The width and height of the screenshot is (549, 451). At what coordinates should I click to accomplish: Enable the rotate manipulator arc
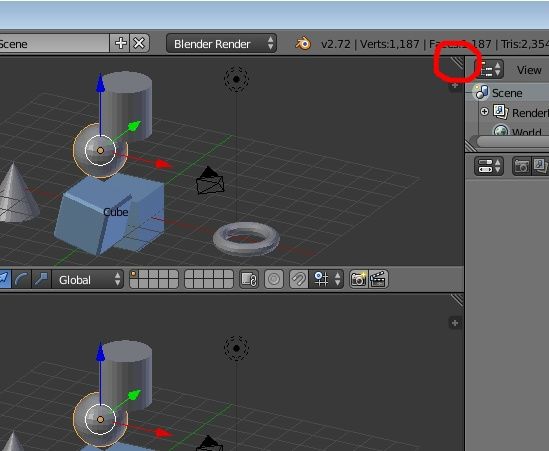(21, 279)
